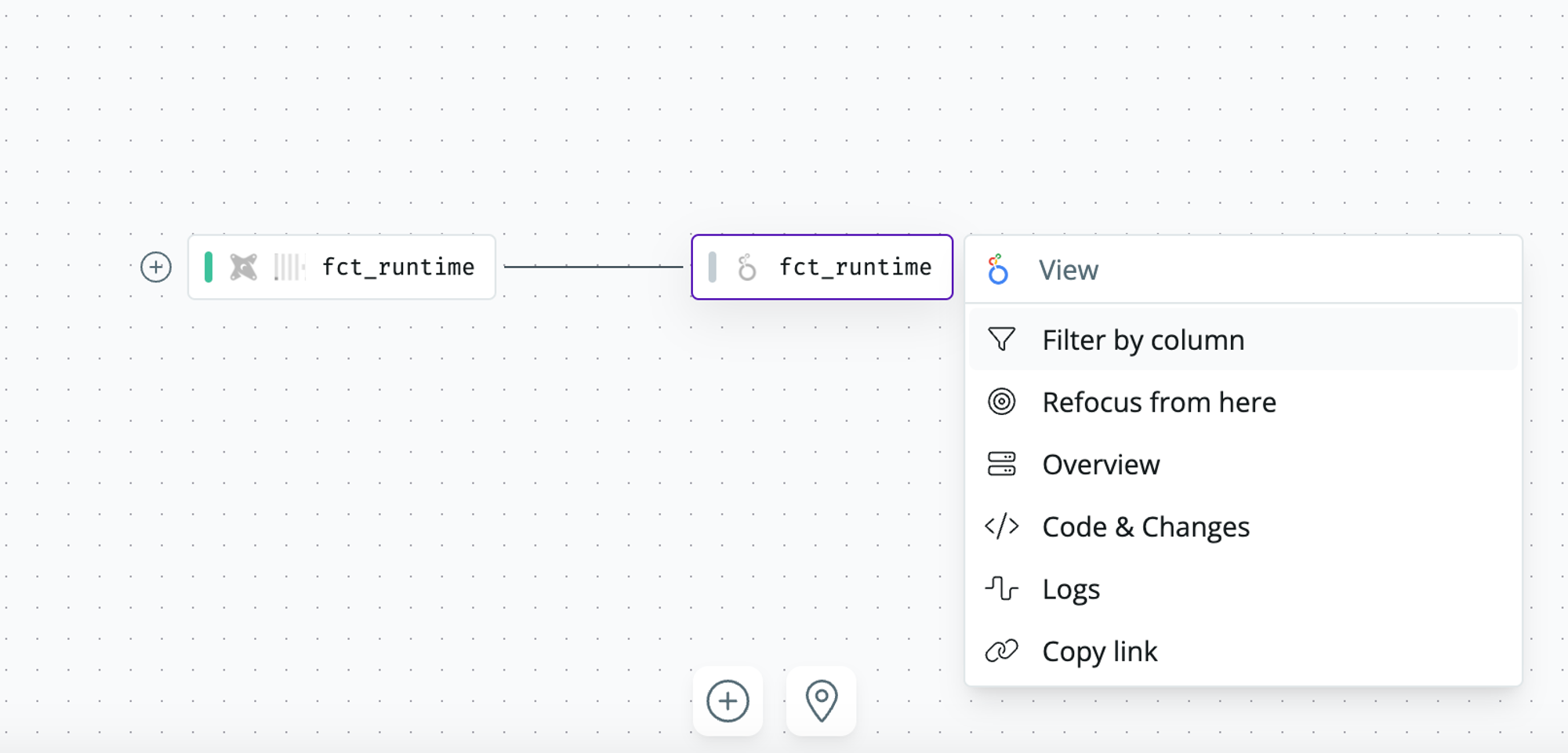Expand upstream nodes with the plus icon left of fct_runtime
The height and width of the screenshot is (753, 1568).
tap(156, 267)
